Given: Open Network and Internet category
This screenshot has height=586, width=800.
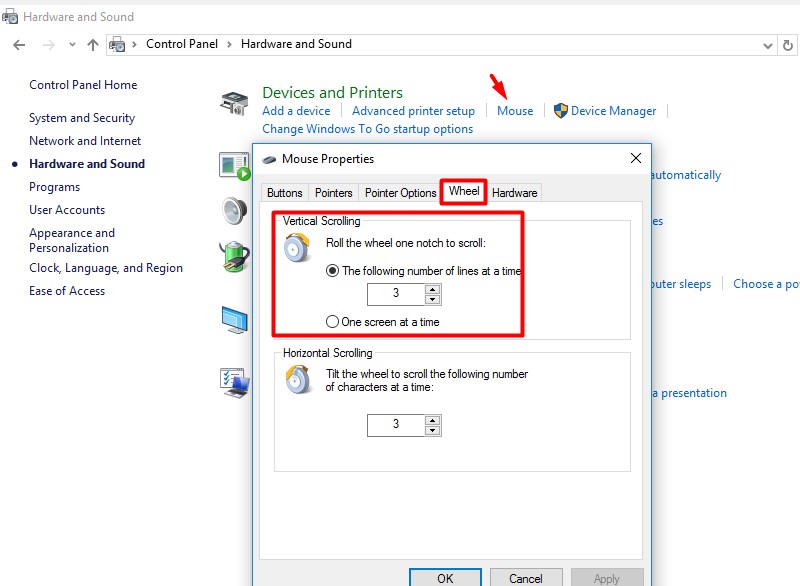Looking at the screenshot, I should pos(85,141).
